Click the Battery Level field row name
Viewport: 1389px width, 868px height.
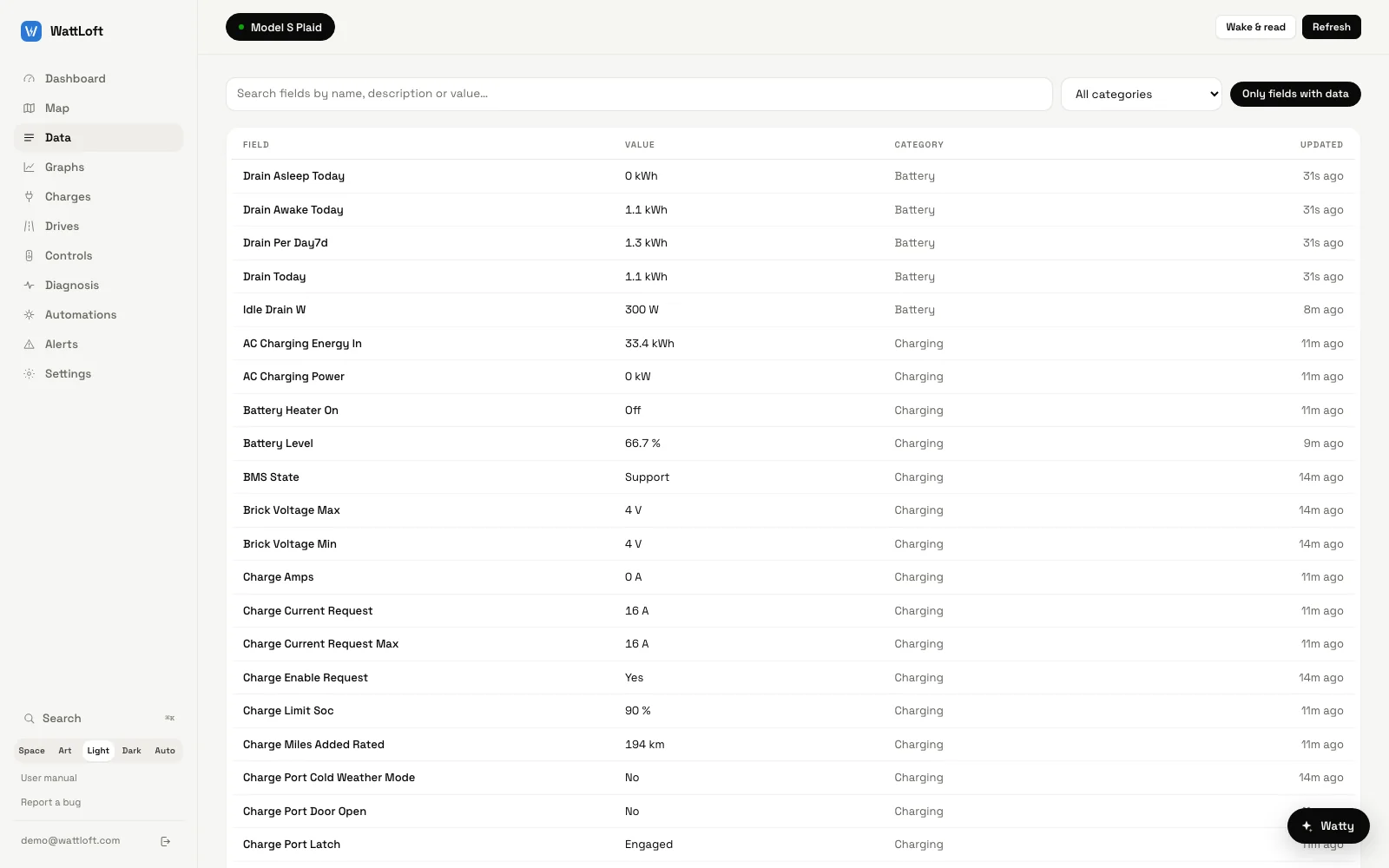278,444
